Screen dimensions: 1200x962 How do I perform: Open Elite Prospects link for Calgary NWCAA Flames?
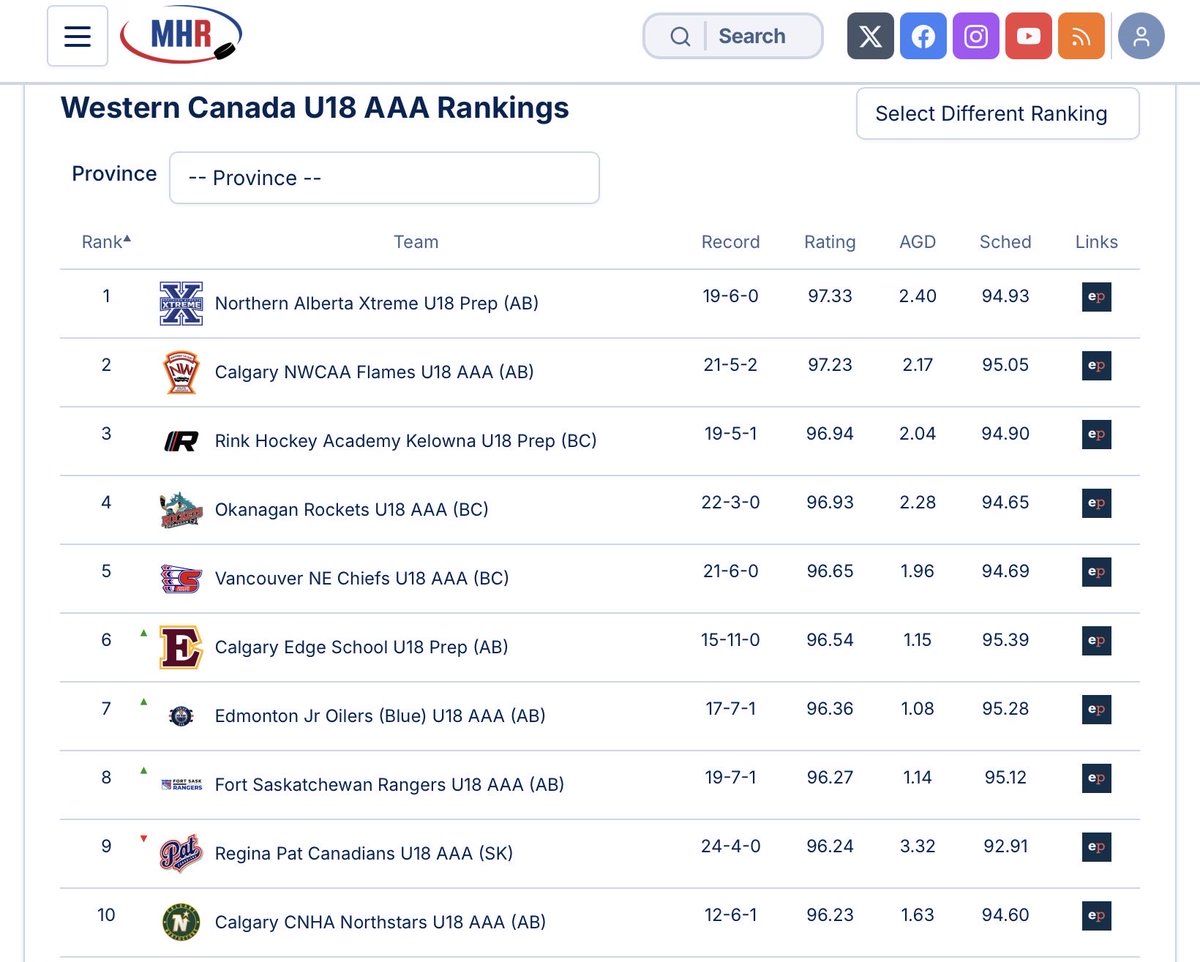[x=1096, y=365]
